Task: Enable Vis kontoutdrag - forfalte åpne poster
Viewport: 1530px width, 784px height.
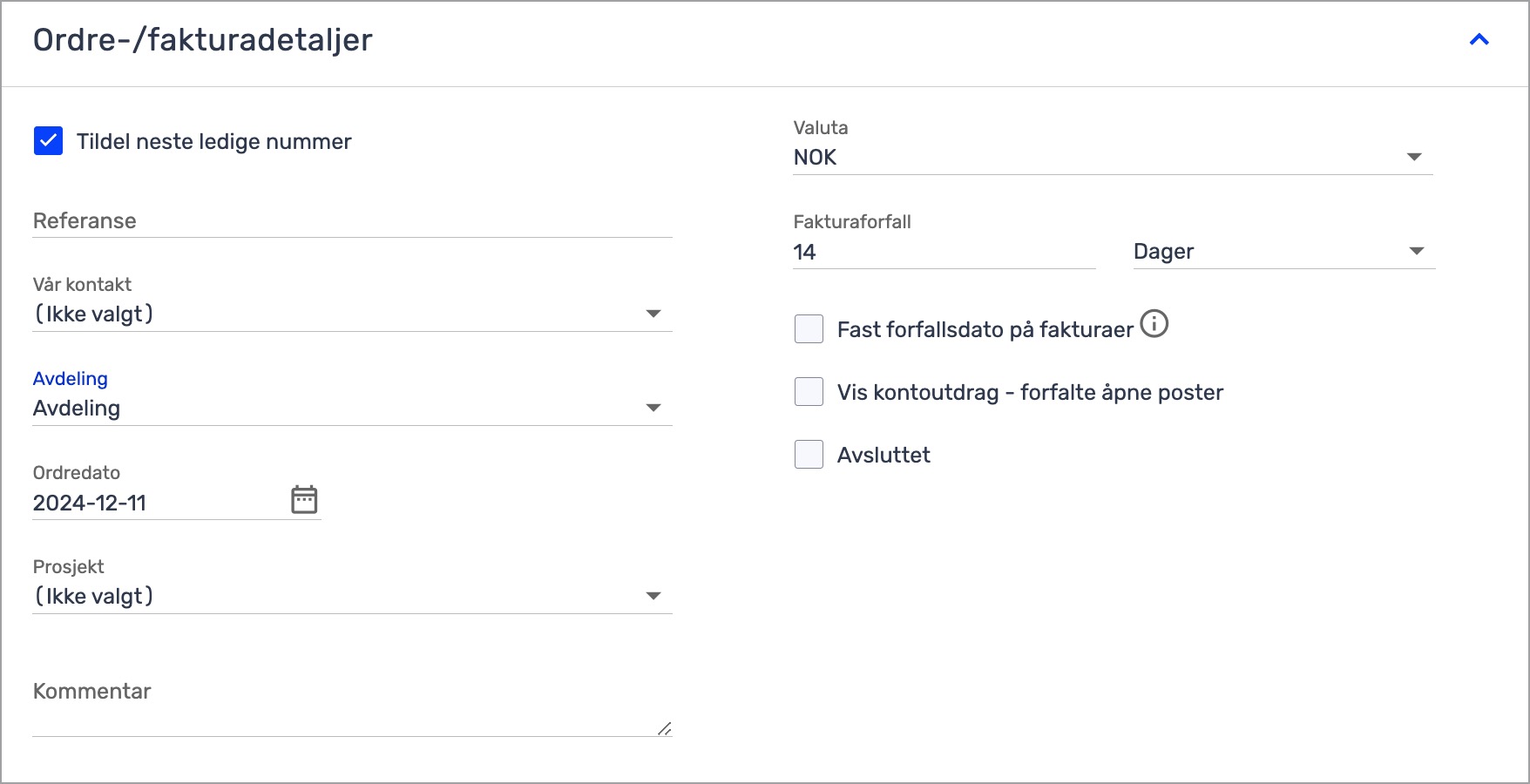Action: (809, 392)
